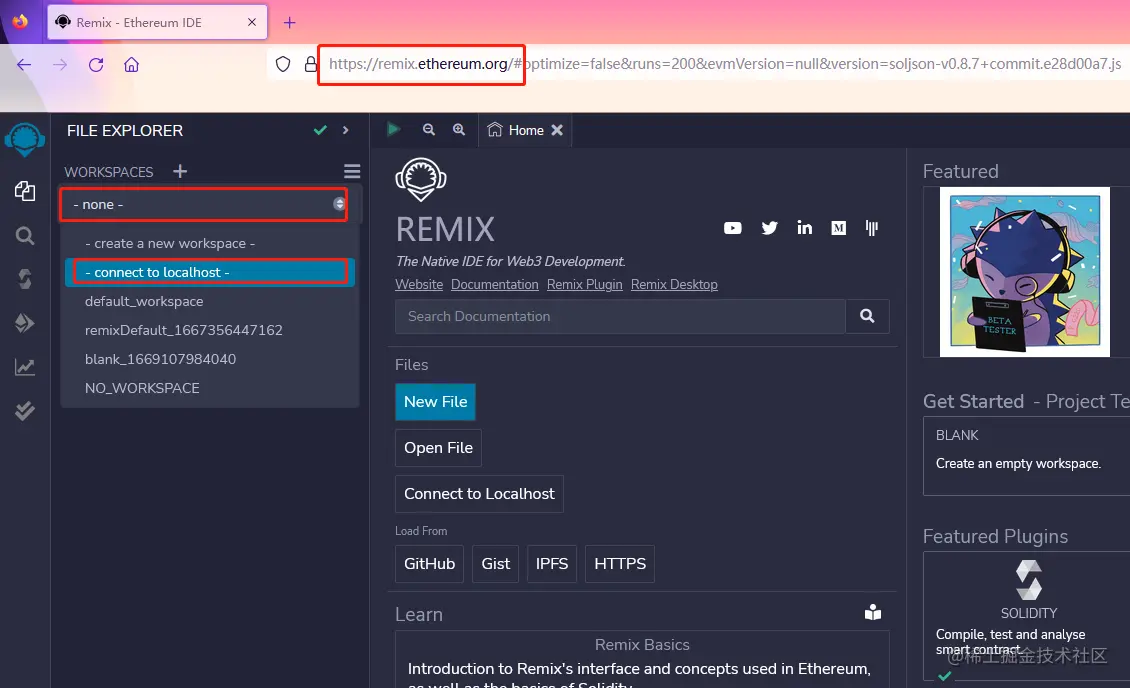The height and width of the screenshot is (688, 1130).
Task: Click the New File button
Action: (435, 402)
